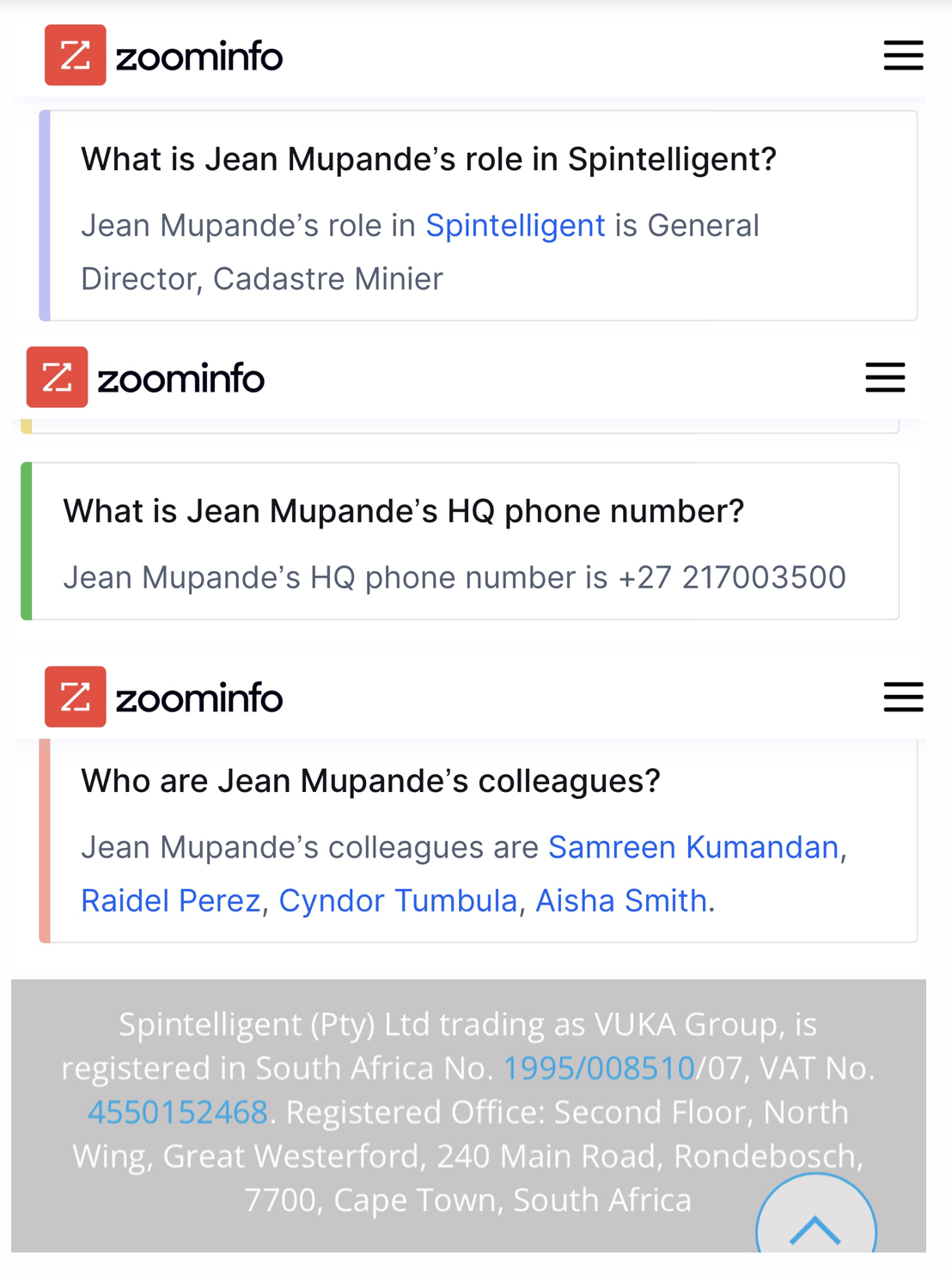Tap the scroll-to-top arrow button
Image resolution: width=952 pixels, height=1280 pixels.
[x=815, y=1222]
